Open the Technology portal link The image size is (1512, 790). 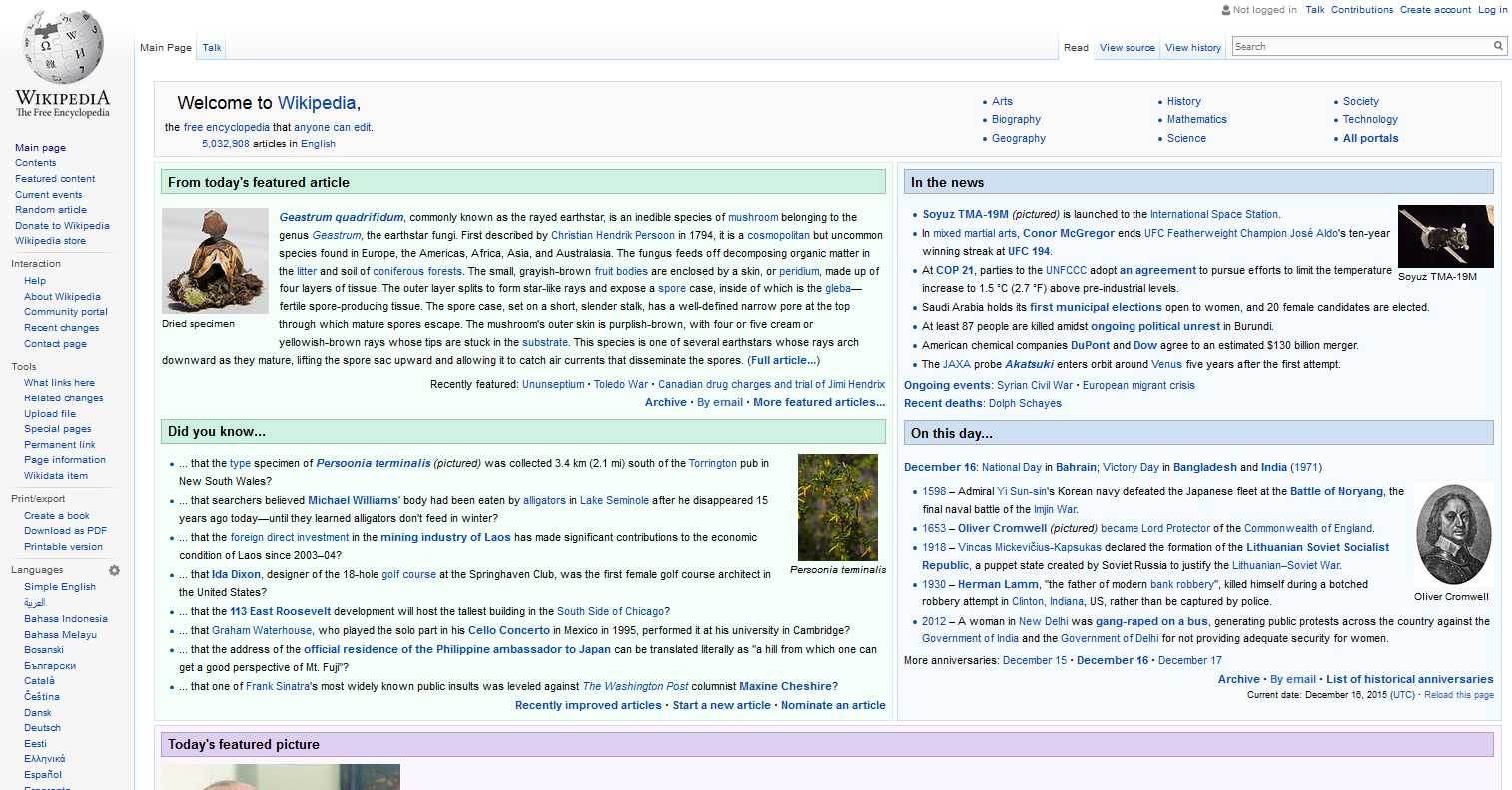1370,119
